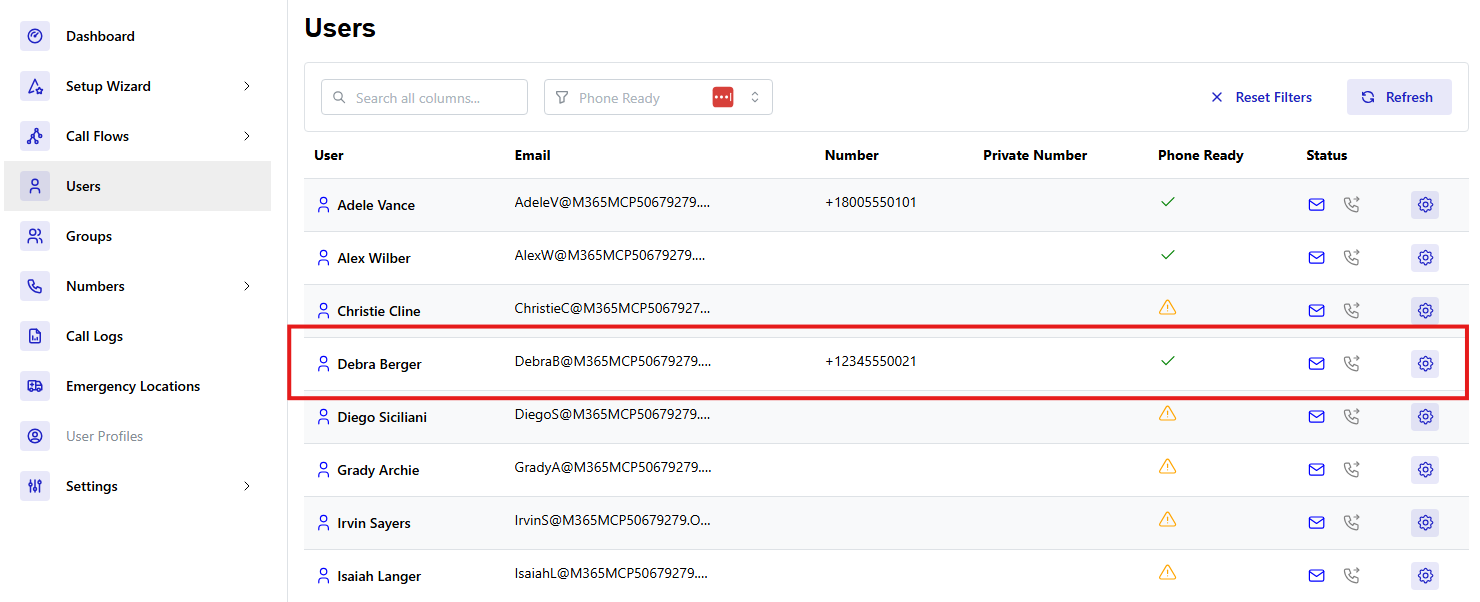This screenshot has width=1480, height=602.
Task: Open the Dashboard page
Action: [100, 36]
